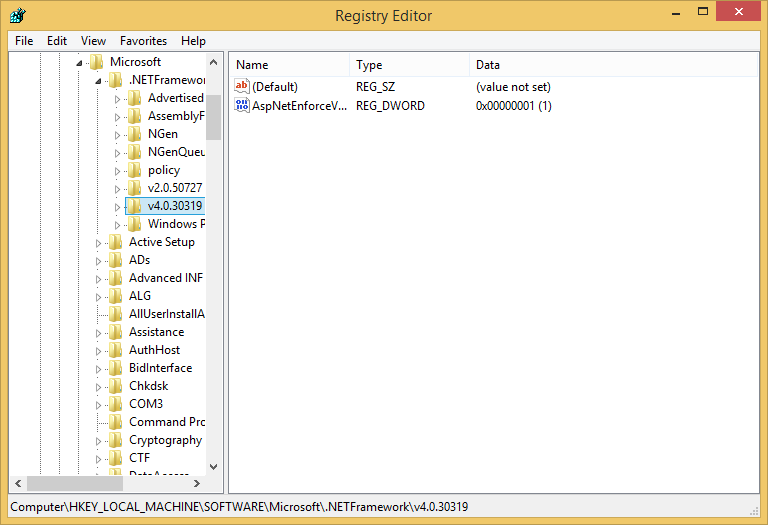768x525 pixels.
Task: Click the NGen folder icon
Action: (134, 134)
